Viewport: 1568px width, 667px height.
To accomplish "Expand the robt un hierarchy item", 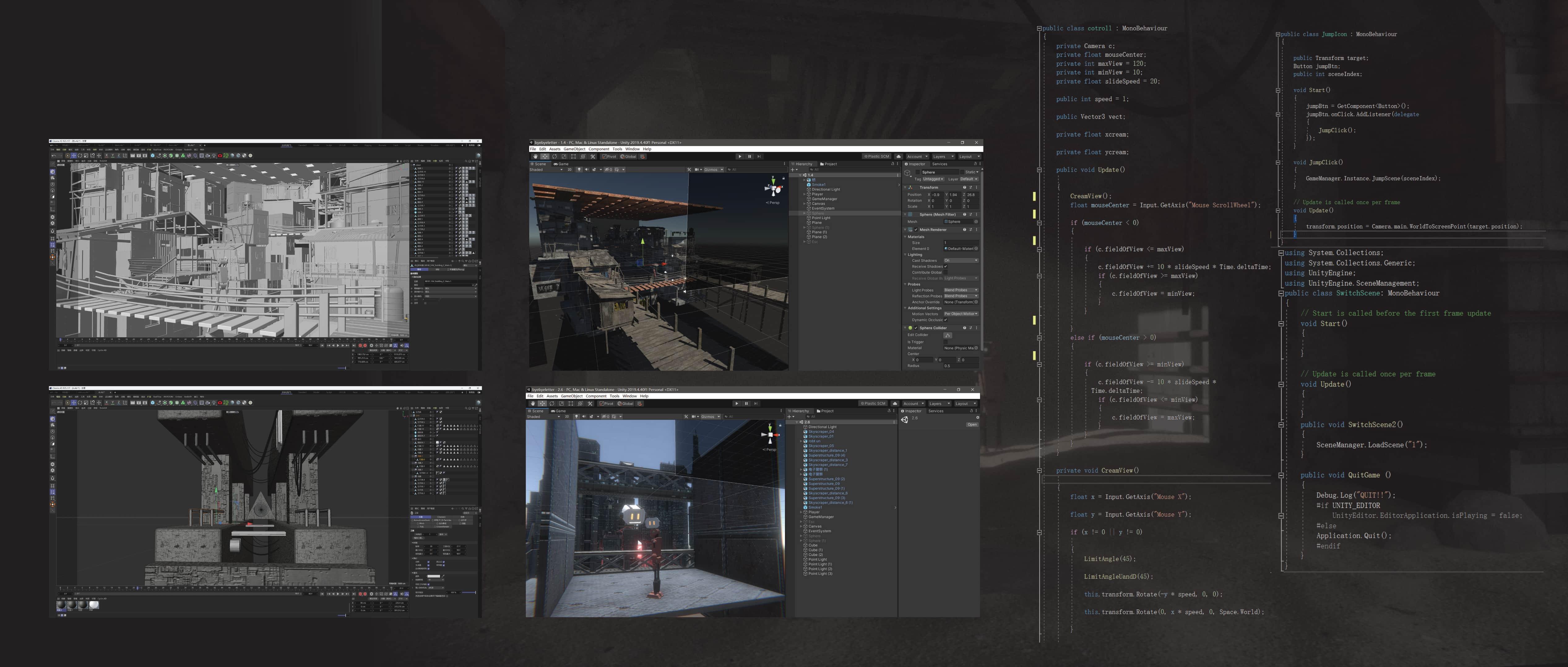I will pyautogui.click(x=801, y=441).
